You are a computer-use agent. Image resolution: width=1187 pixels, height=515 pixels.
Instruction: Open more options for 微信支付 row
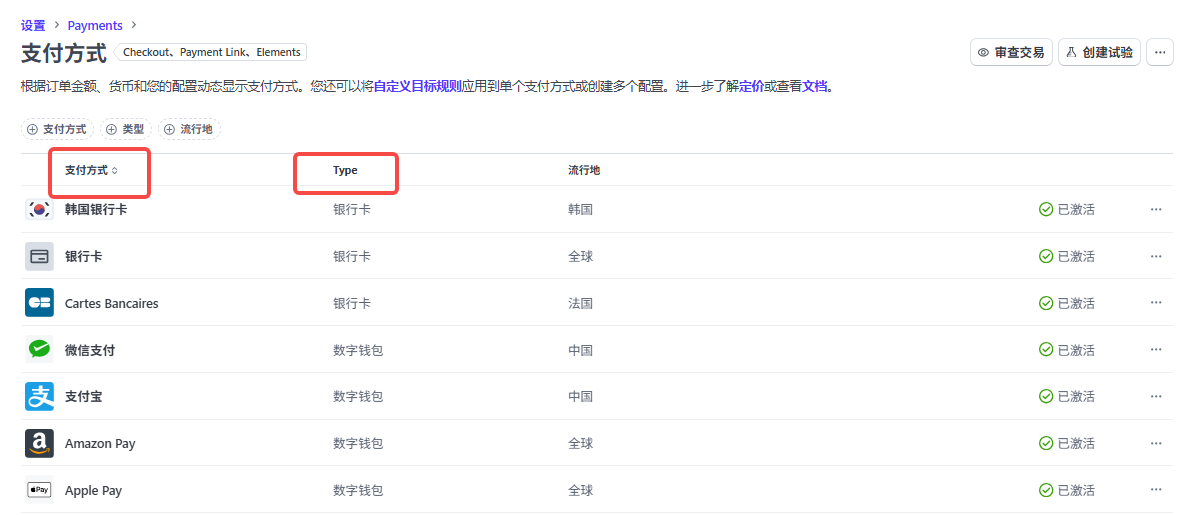[x=1156, y=350]
